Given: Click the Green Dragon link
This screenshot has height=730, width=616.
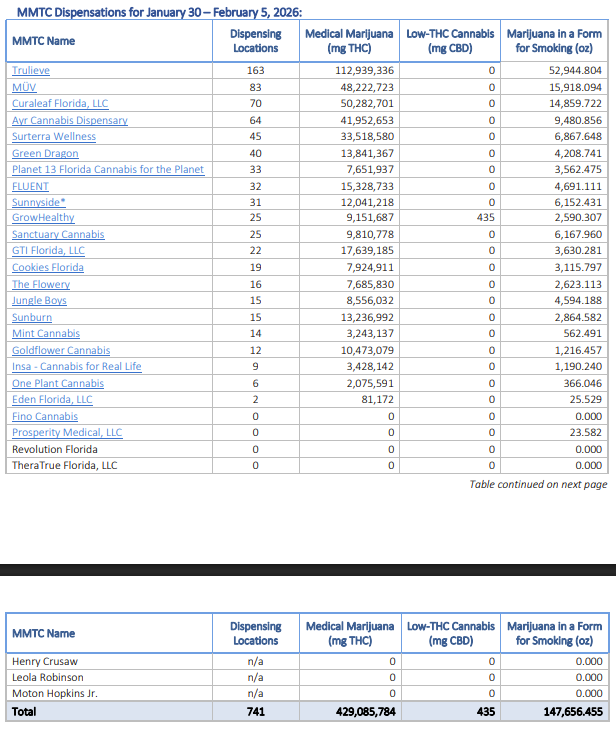Looking at the screenshot, I should [x=45, y=153].
